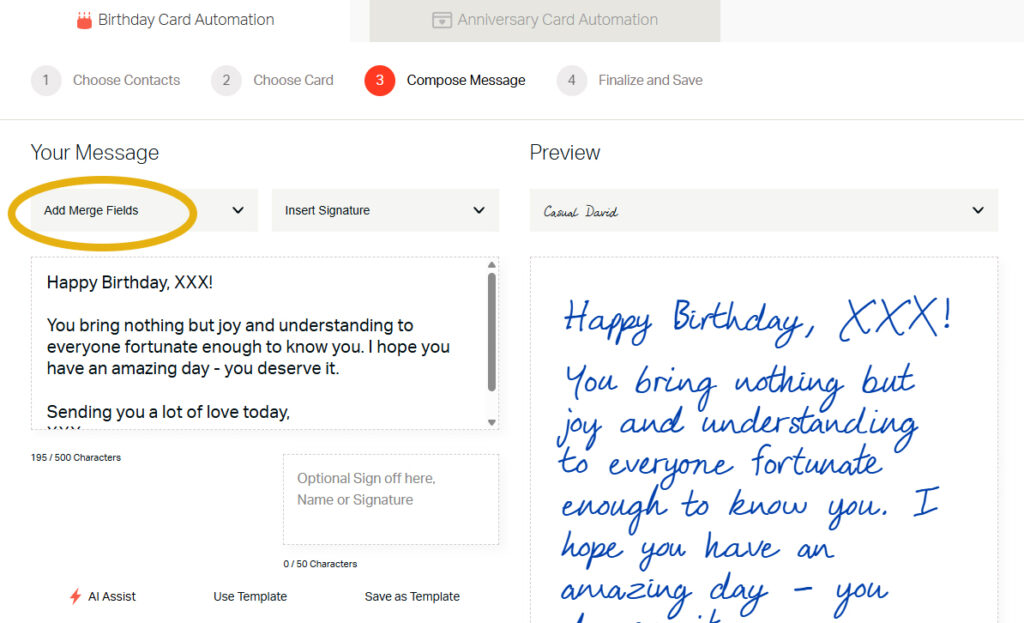Screen dimensions: 1024x623
Task: Expand the Add Merge Fields chevron arrow
Action: [x=238, y=210]
